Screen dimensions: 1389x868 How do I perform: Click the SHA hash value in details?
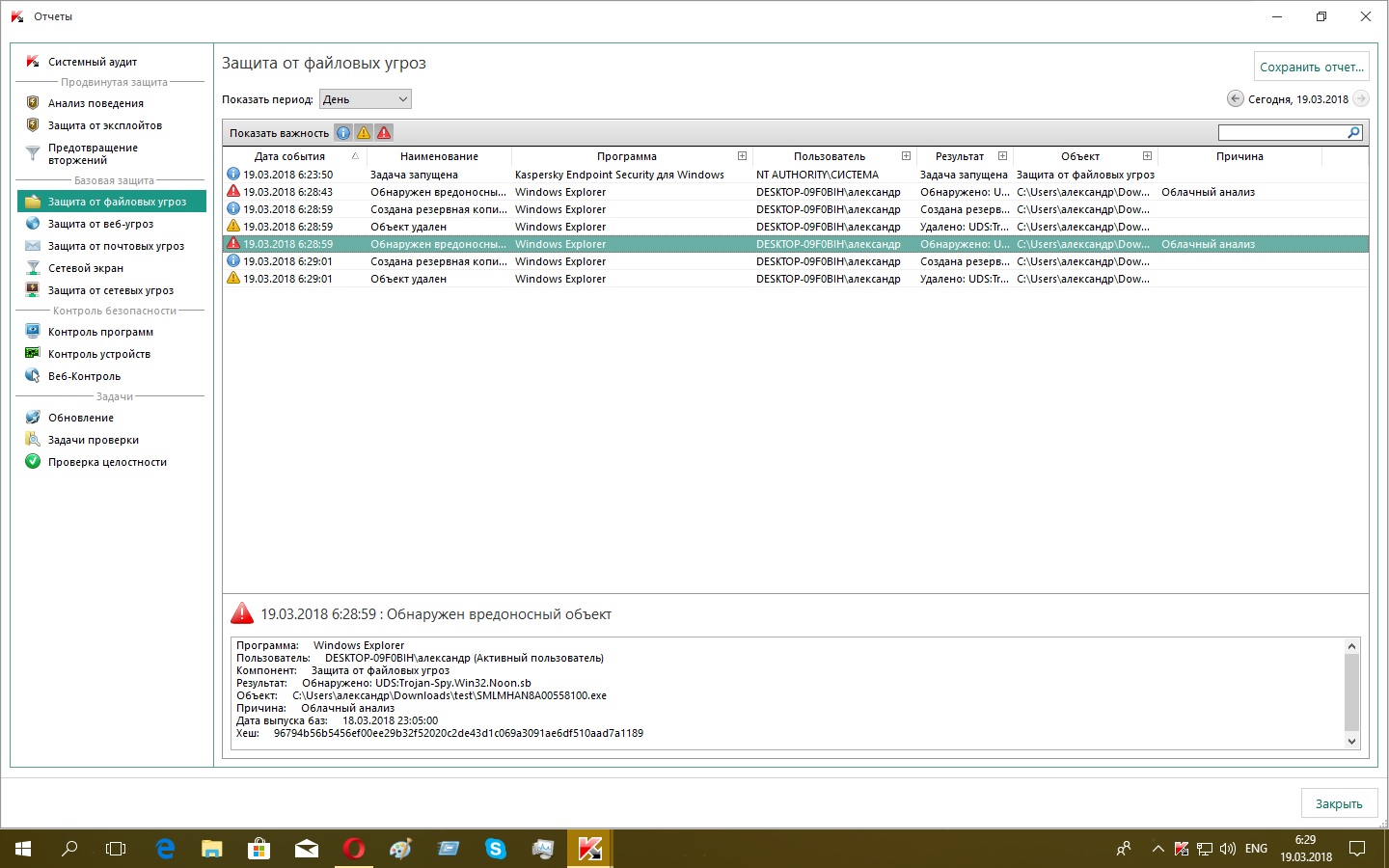(458, 733)
